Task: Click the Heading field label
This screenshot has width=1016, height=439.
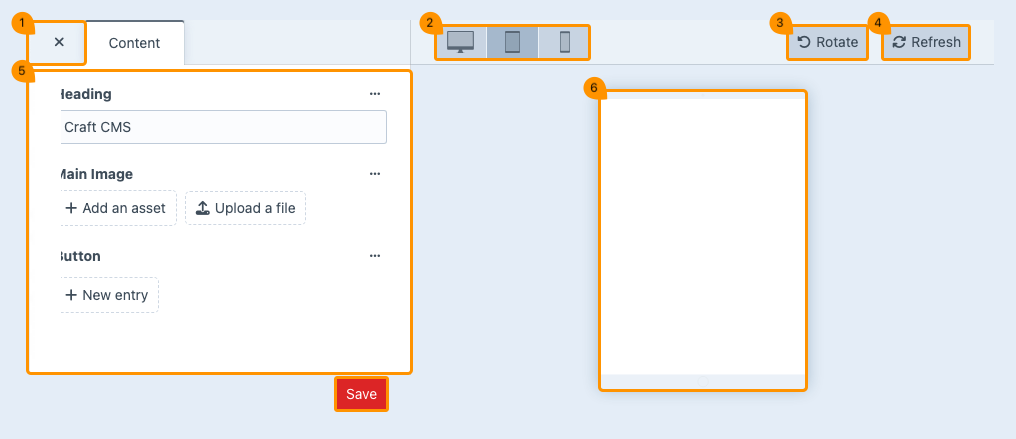Action: coord(86,93)
